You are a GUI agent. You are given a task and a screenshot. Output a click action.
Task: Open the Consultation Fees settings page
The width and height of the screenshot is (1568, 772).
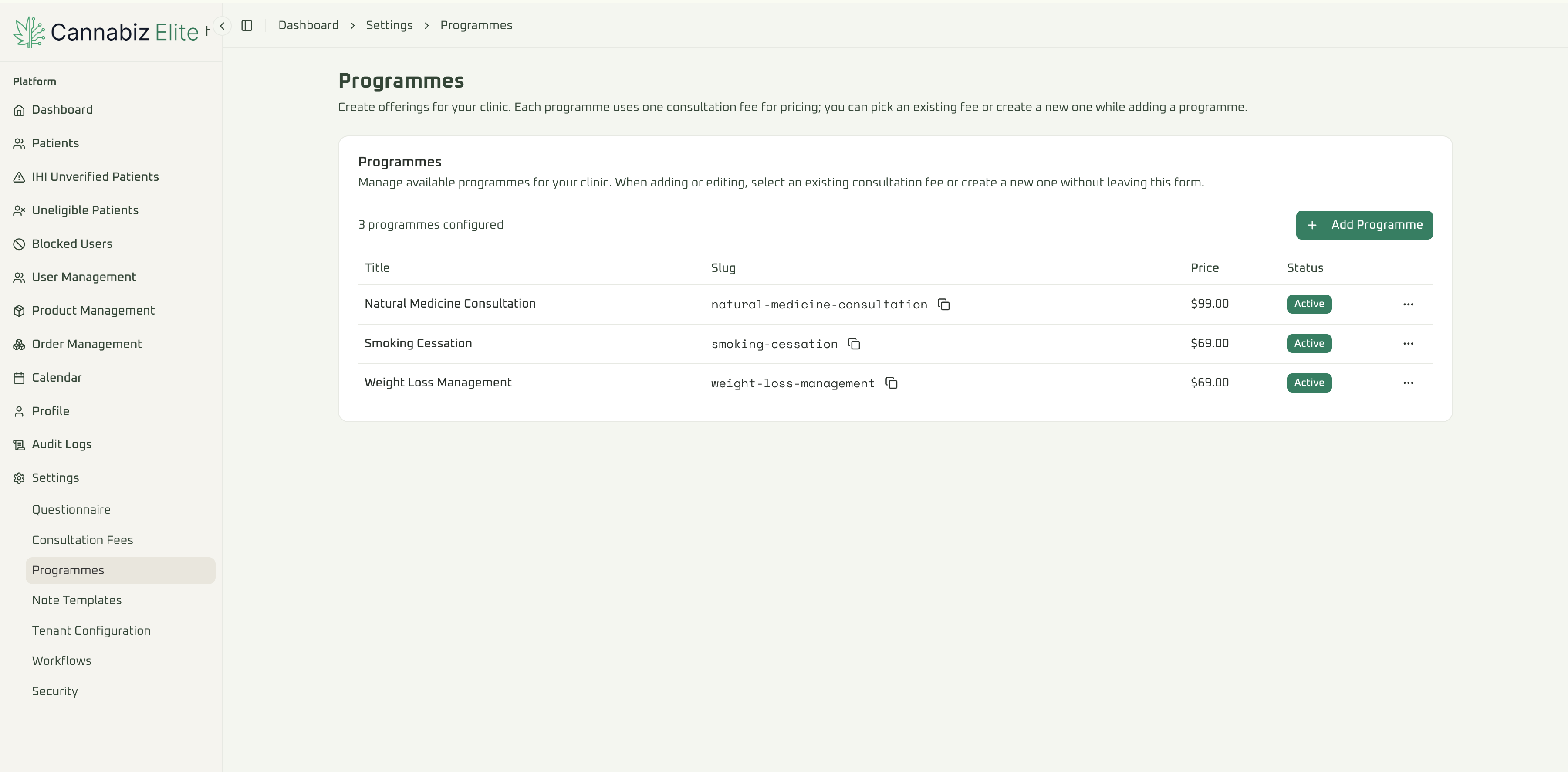point(82,540)
